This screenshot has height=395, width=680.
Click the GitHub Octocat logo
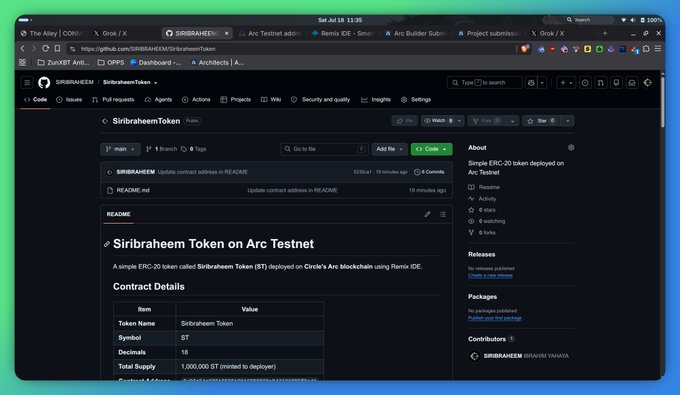tap(44, 82)
